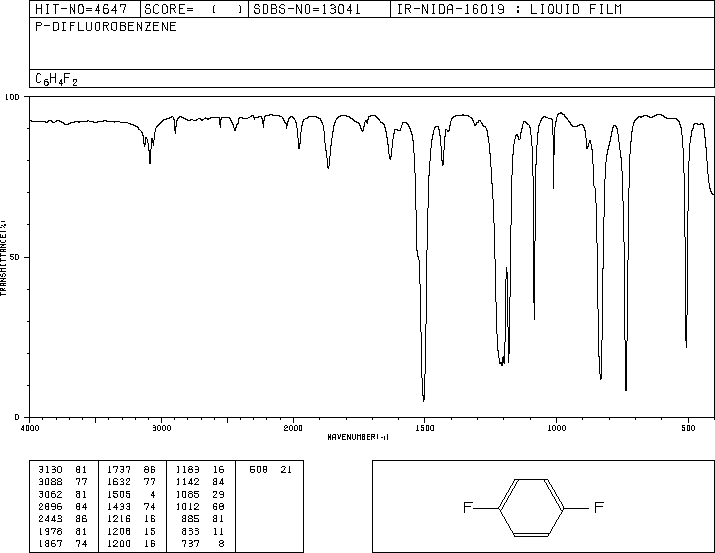Screen dimensions: 715x553
Task: Select the 1012 peak table row
Action: (200, 506)
